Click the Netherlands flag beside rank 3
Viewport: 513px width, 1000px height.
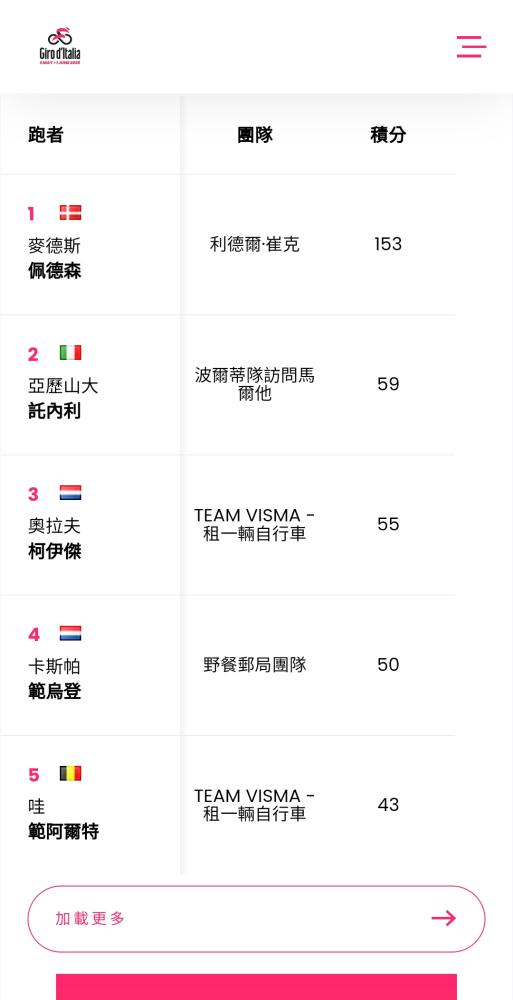(71, 493)
